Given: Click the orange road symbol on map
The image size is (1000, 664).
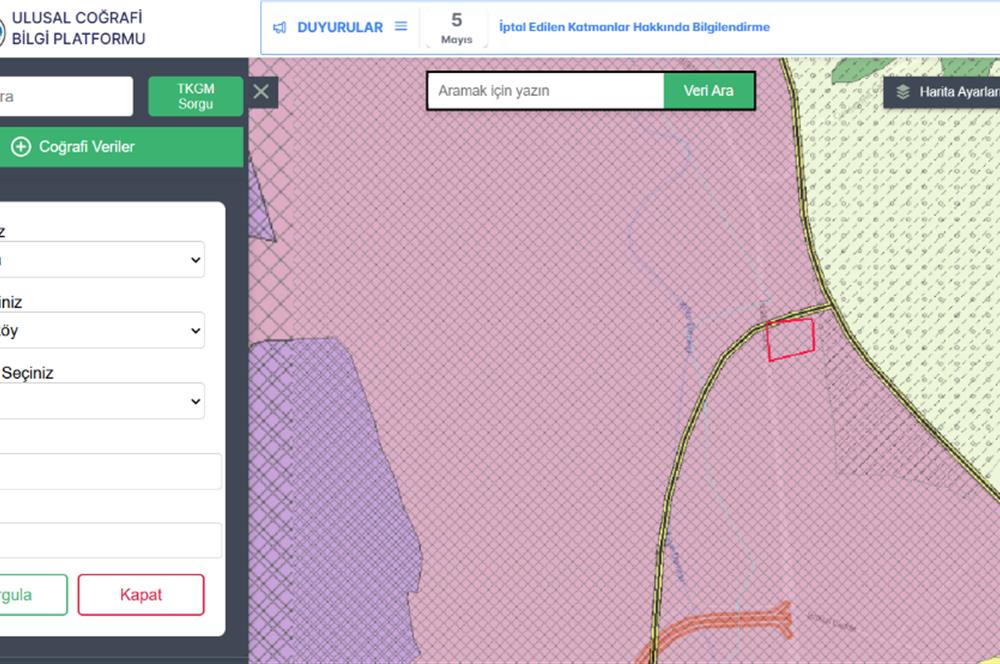Looking at the screenshot, I should 721,628.
